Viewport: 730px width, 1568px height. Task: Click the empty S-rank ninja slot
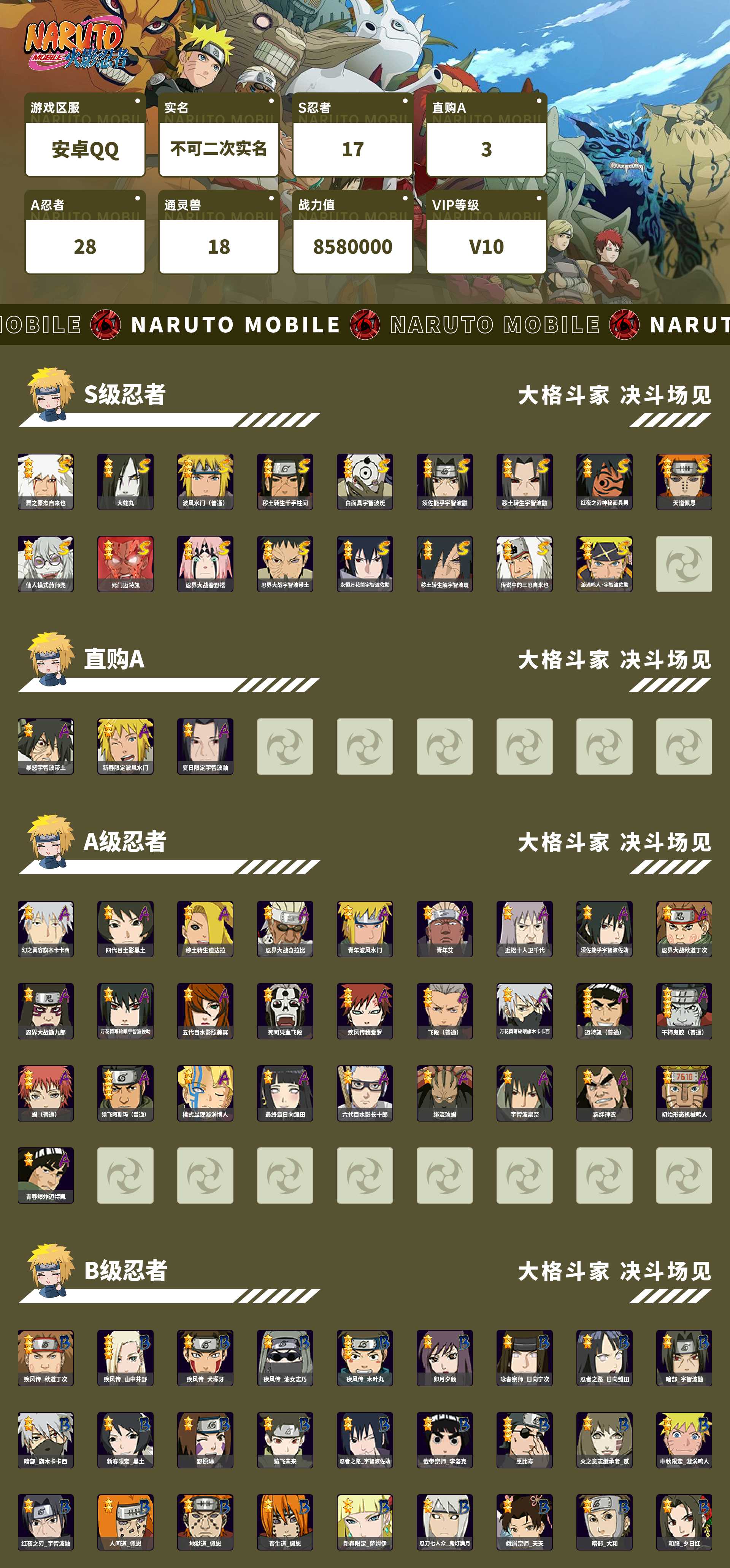(x=684, y=564)
